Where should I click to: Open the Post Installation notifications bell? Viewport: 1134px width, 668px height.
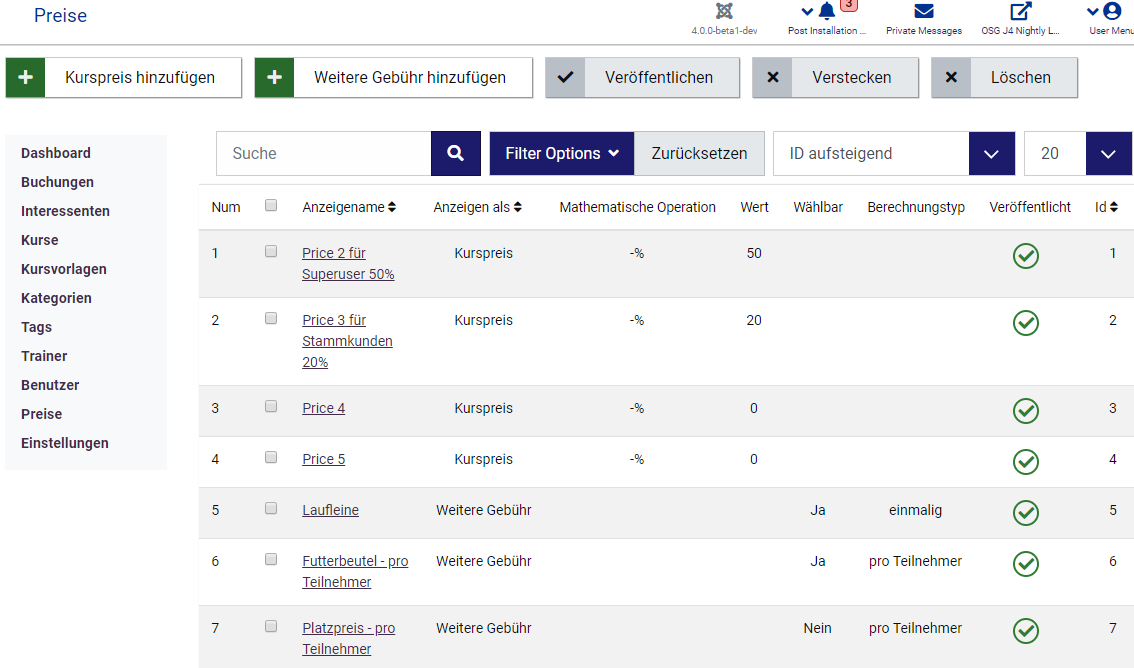pos(826,12)
